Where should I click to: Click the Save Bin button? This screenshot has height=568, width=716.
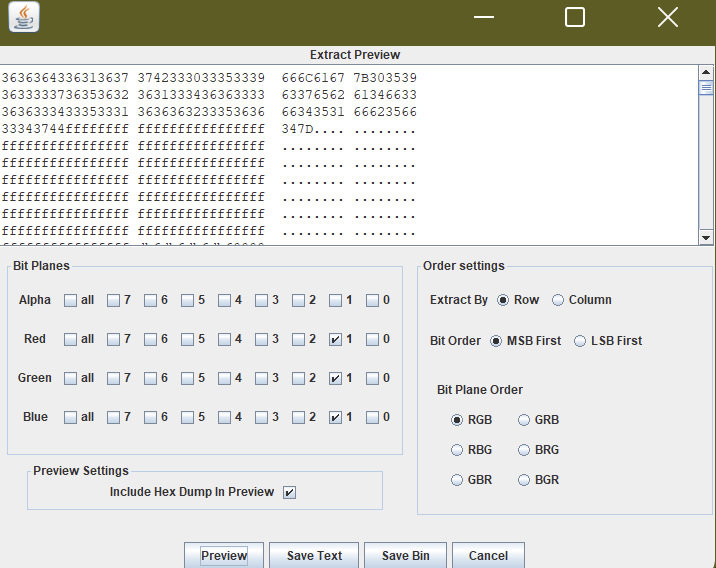point(405,555)
